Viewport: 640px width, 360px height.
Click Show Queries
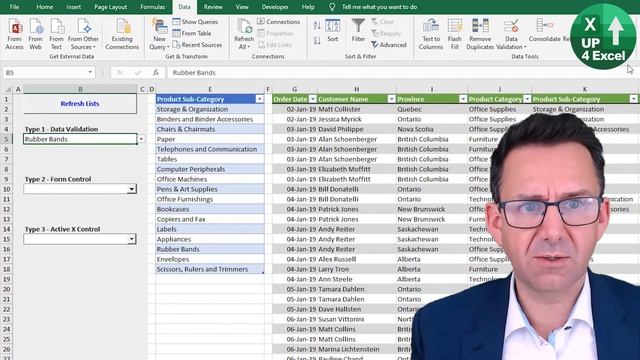195,22
